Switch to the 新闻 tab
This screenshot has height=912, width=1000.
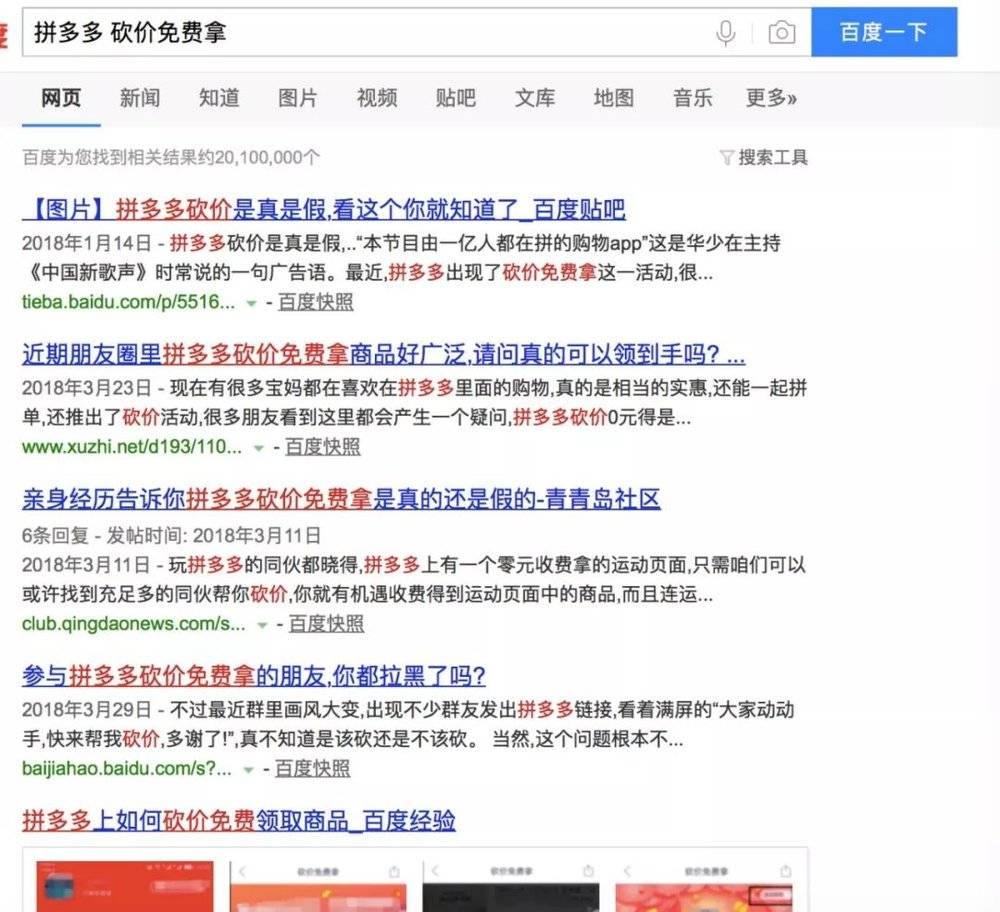[x=140, y=98]
